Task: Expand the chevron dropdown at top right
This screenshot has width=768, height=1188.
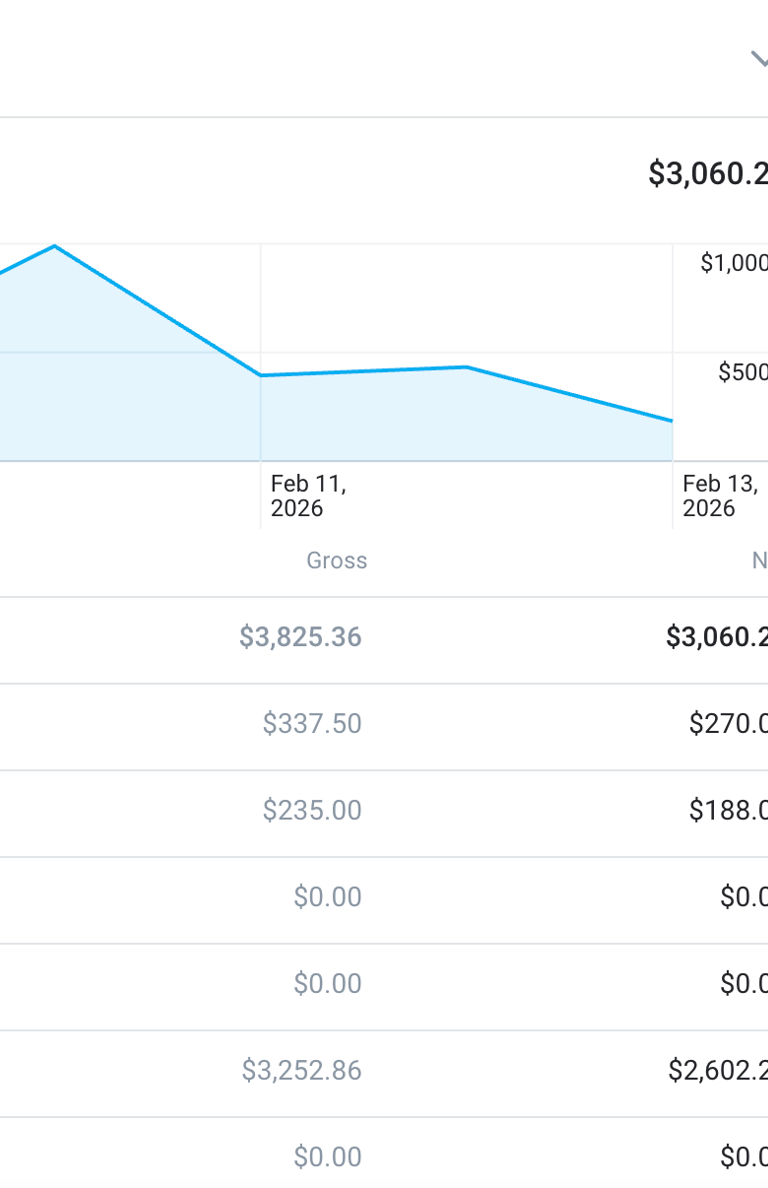Action: pyautogui.click(x=759, y=59)
